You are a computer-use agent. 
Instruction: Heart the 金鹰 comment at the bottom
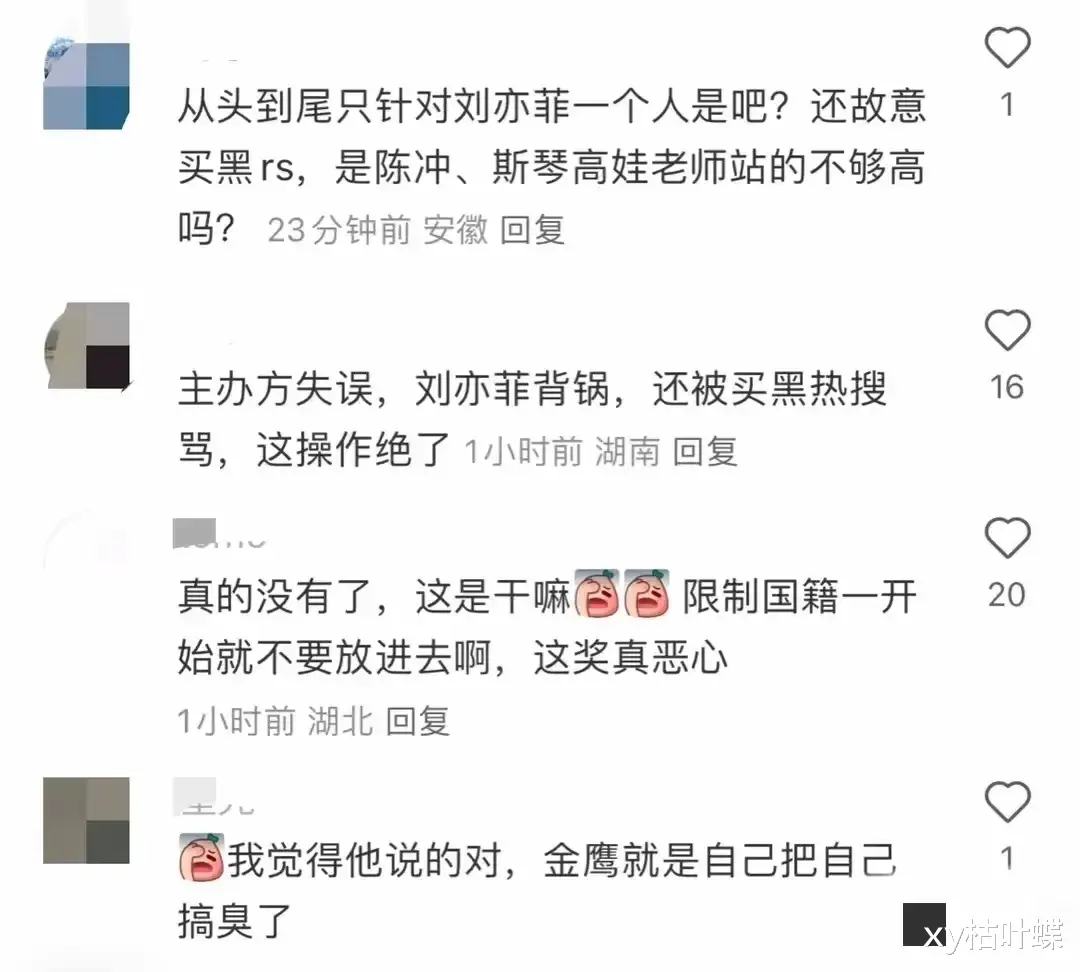coord(1007,802)
